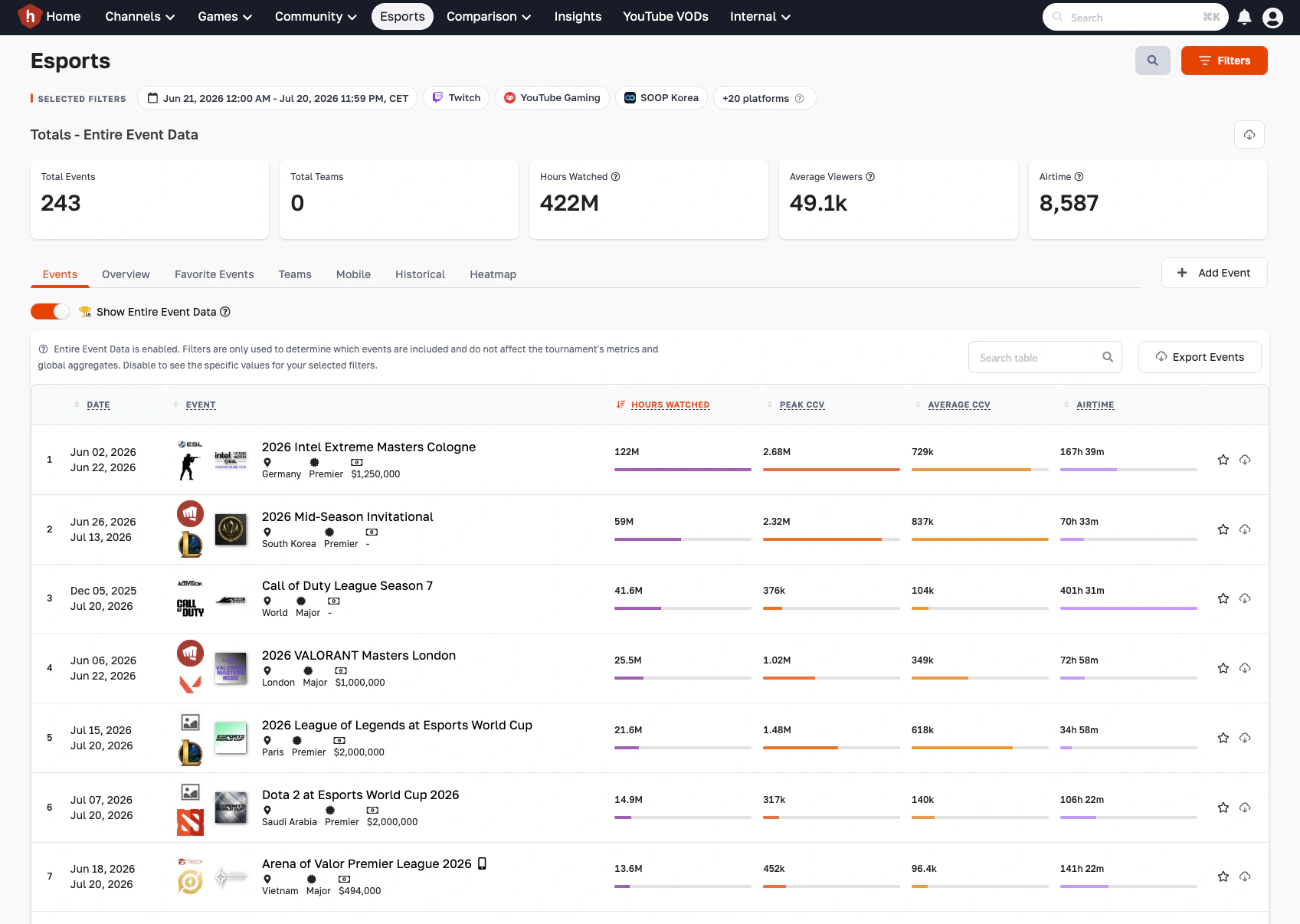
Task: Sort table by Peak CCV column
Action: (x=802, y=405)
